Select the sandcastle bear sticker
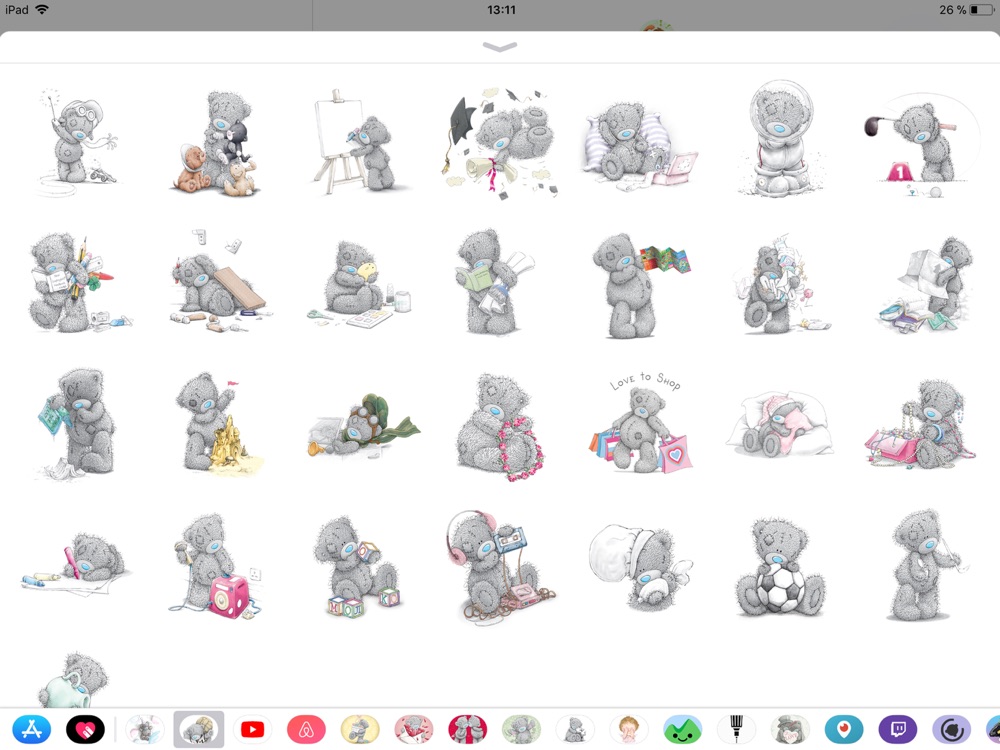The width and height of the screenshot is (1000, 750). [218, 423]
